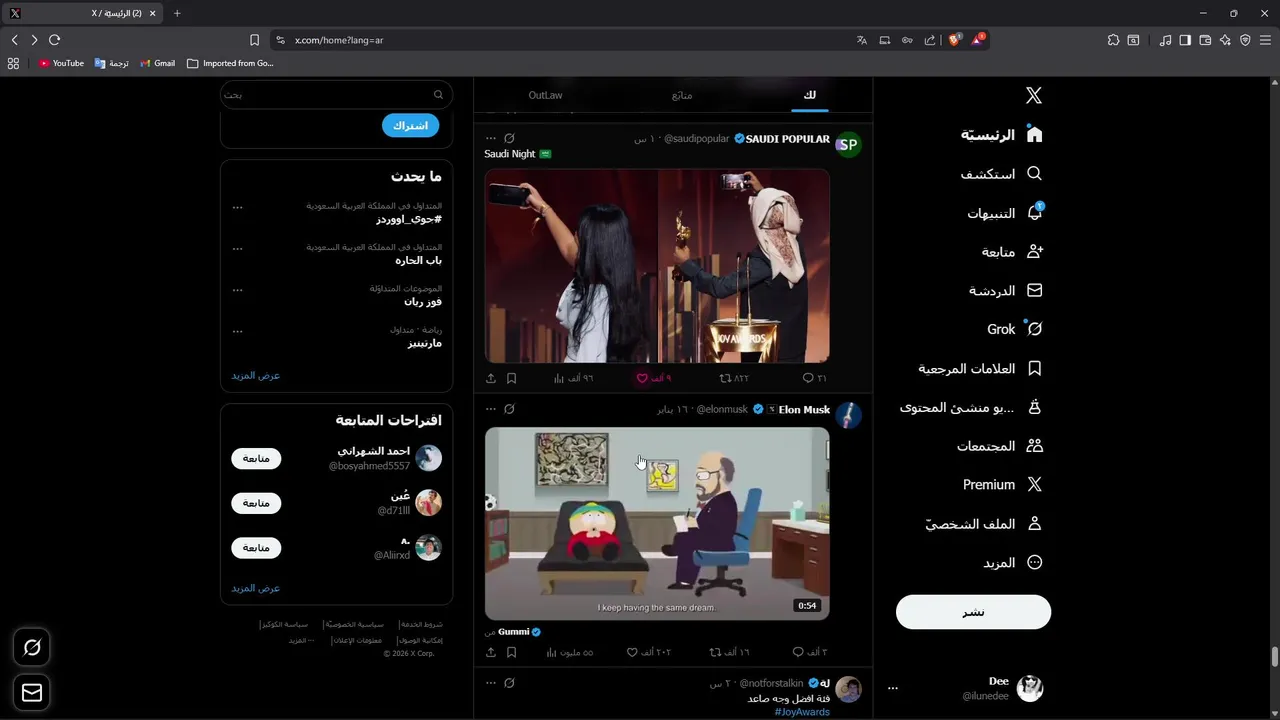
Task: Repost the SAUDI POPULAR post
Action: [x=734, y=378]
